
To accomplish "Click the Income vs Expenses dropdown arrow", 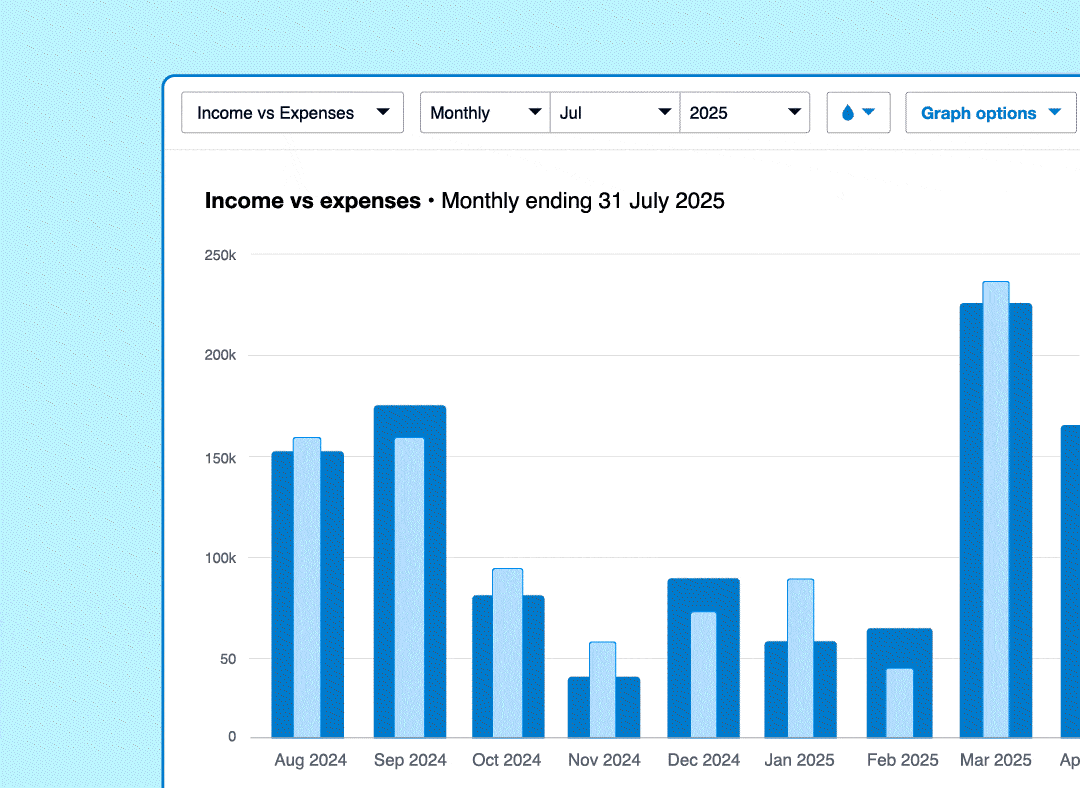I will coord(383,113).
